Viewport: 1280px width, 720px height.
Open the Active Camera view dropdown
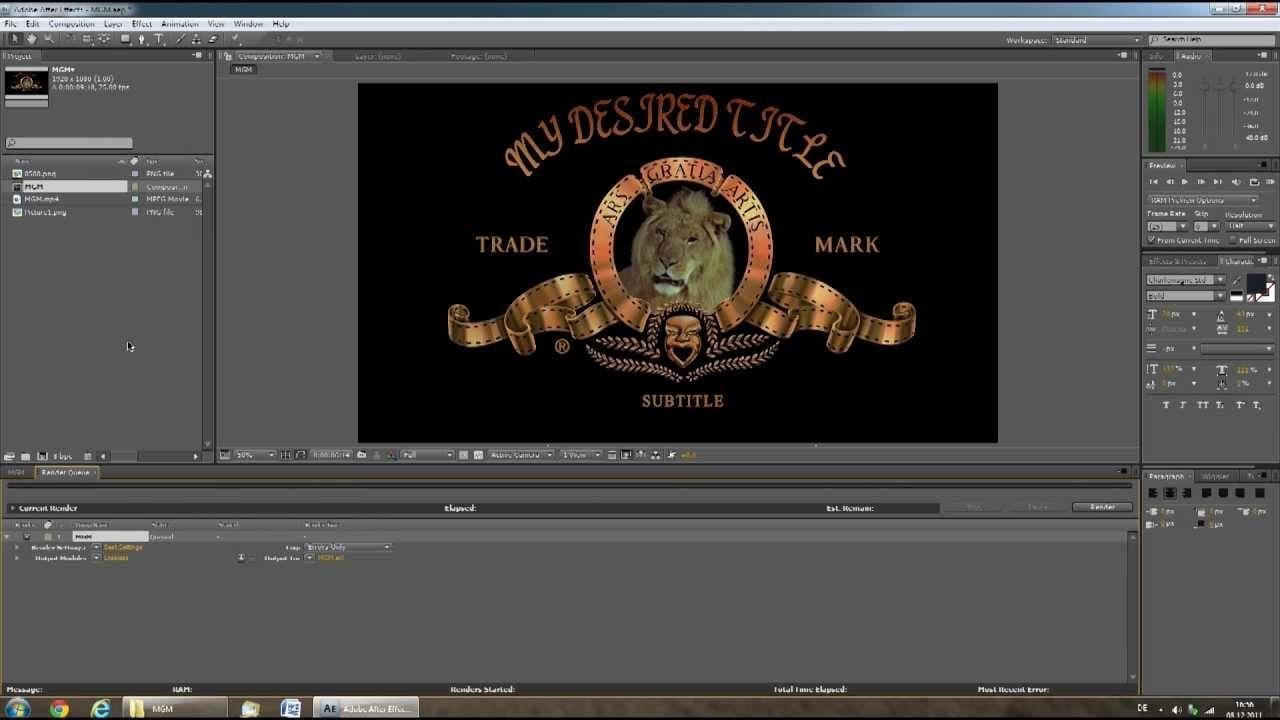(520, 455)
